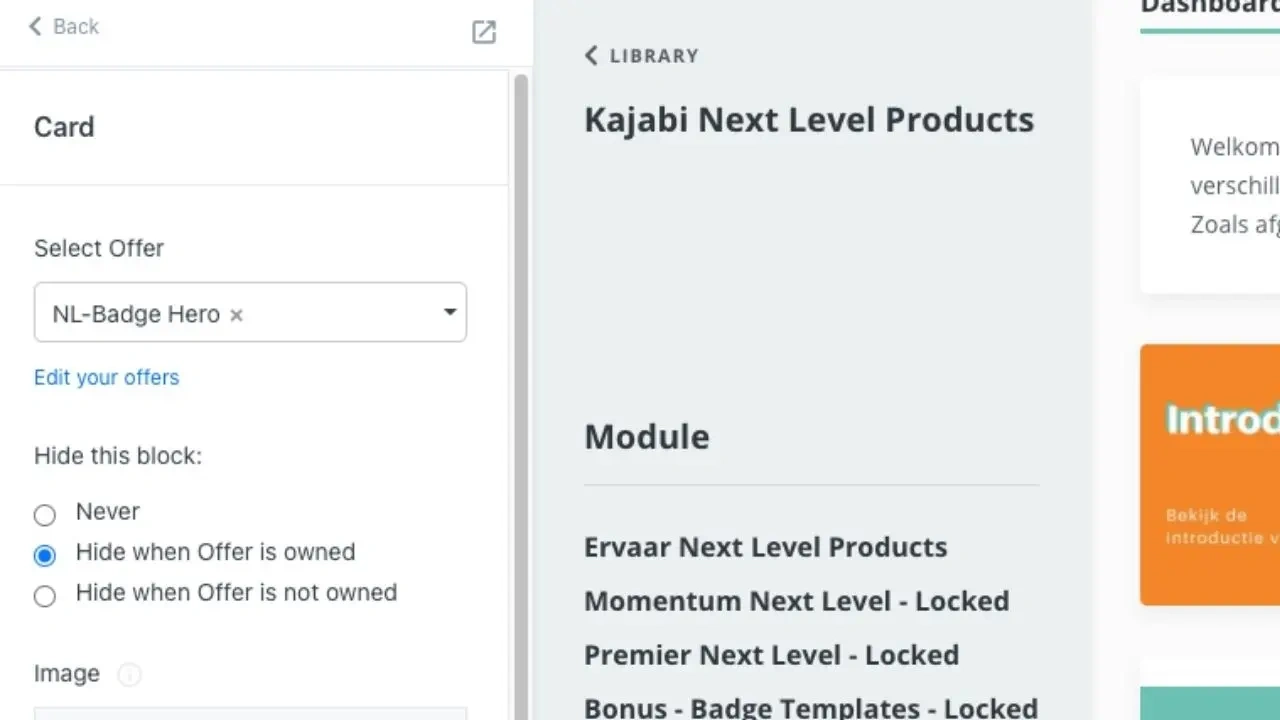Click the Edit your offers link
This screenshot has width=1280, height=720.
pyautogui.click(x=106, y=377)
